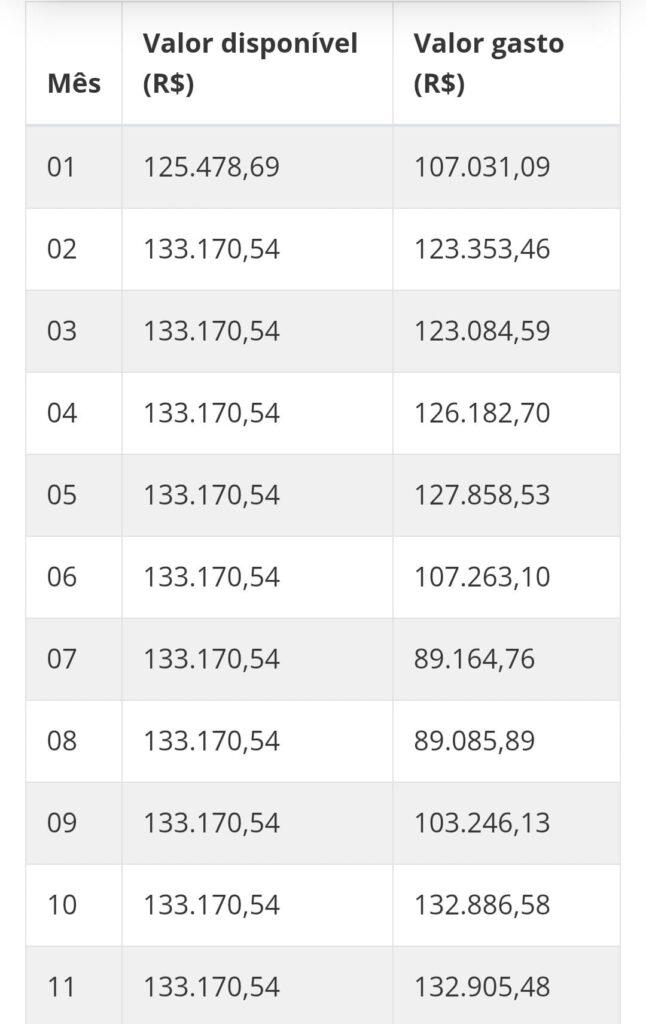Click spent value 107.263,10
The height and width of the screenshot is (1024, 646).
click(482, 577)
